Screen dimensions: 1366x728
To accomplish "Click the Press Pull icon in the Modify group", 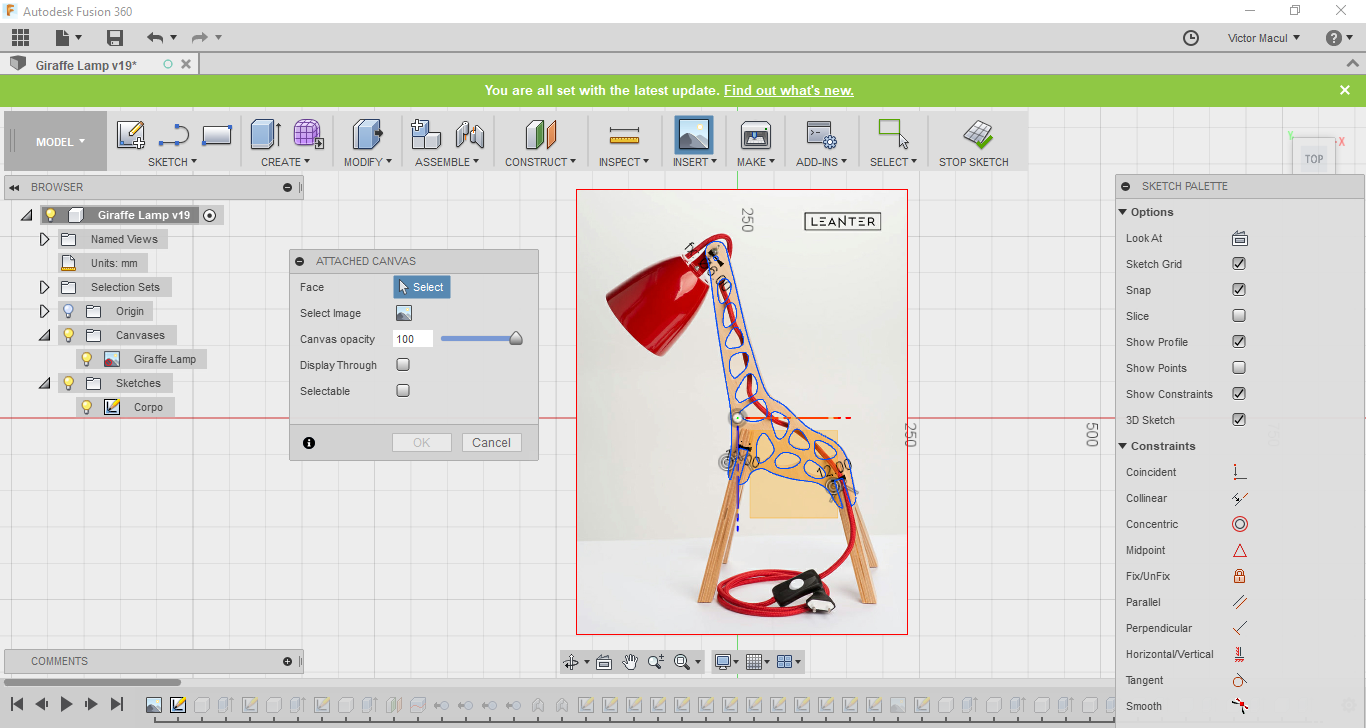I will coord(368,134).
